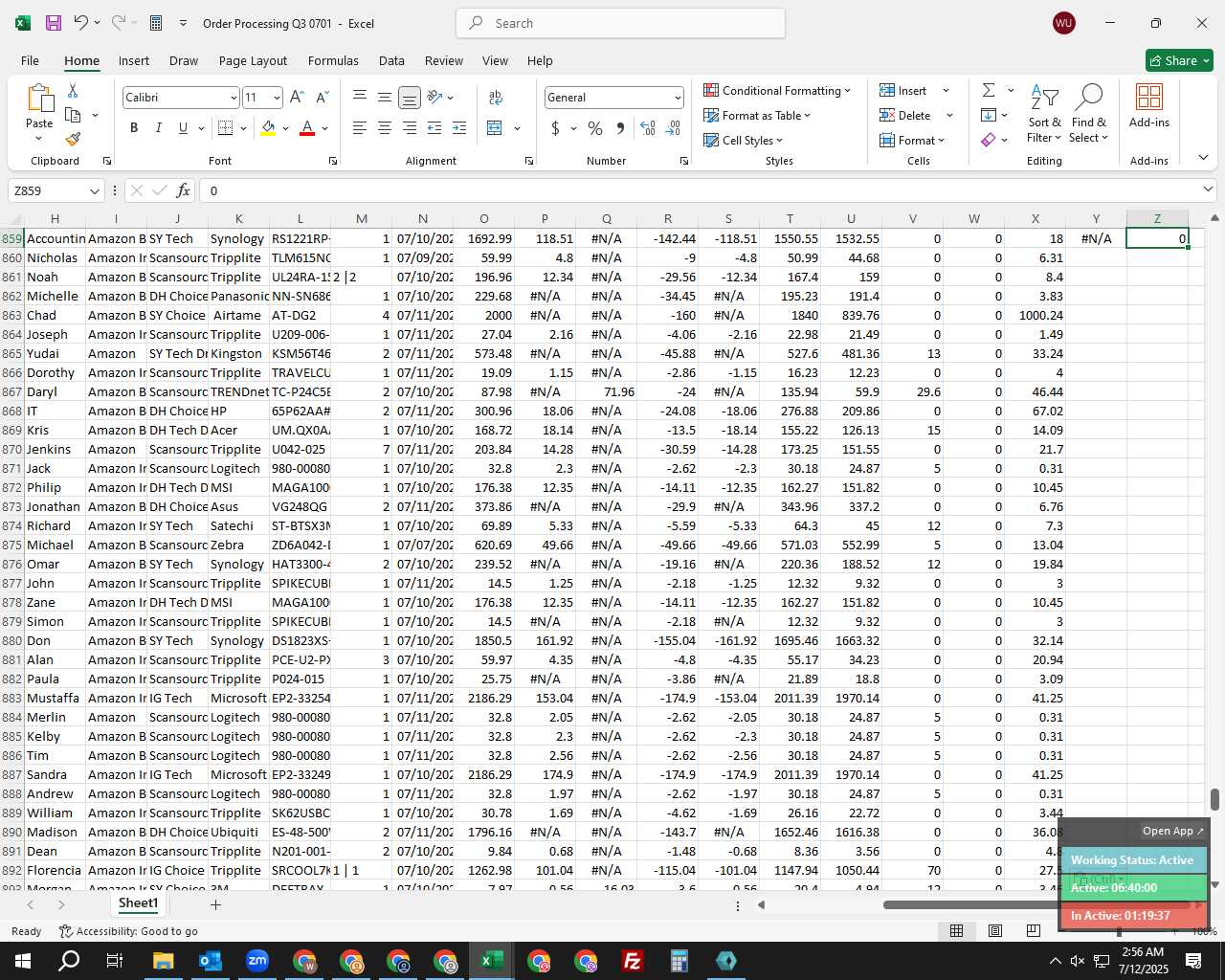Switch to the Data tab

click(391, 60)
